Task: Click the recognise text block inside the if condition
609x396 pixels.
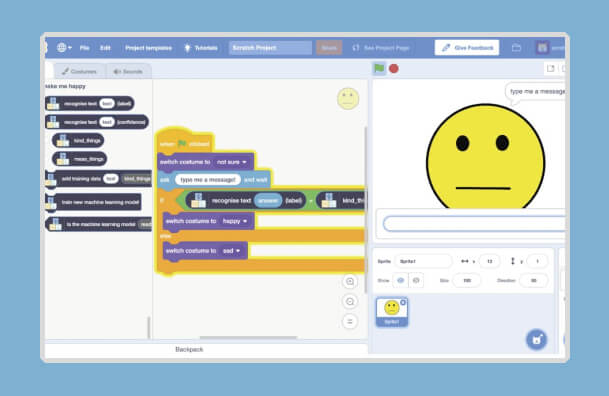Action: point(245,201)
